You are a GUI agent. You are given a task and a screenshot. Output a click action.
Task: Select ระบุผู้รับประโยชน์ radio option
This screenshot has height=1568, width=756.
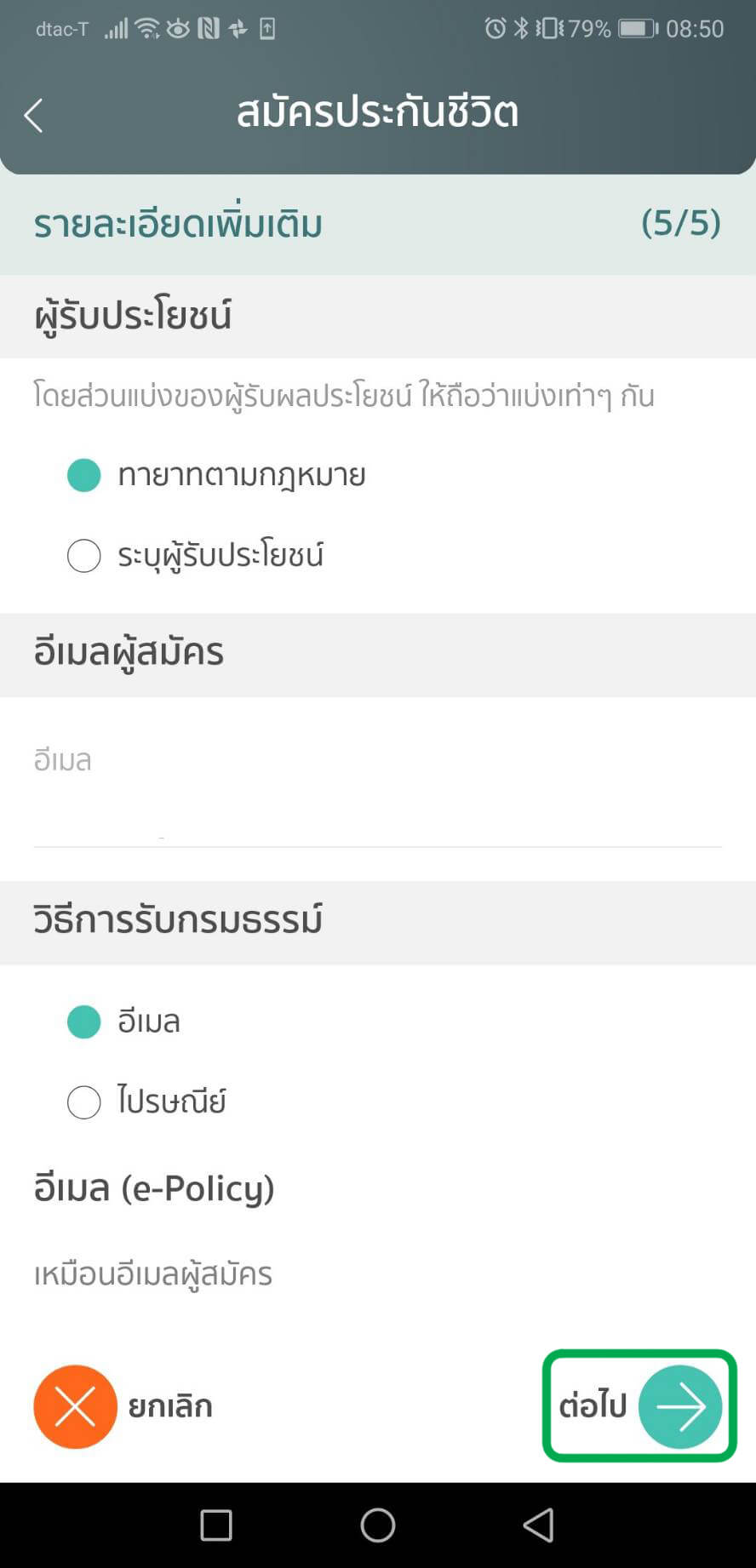(84, 556)
